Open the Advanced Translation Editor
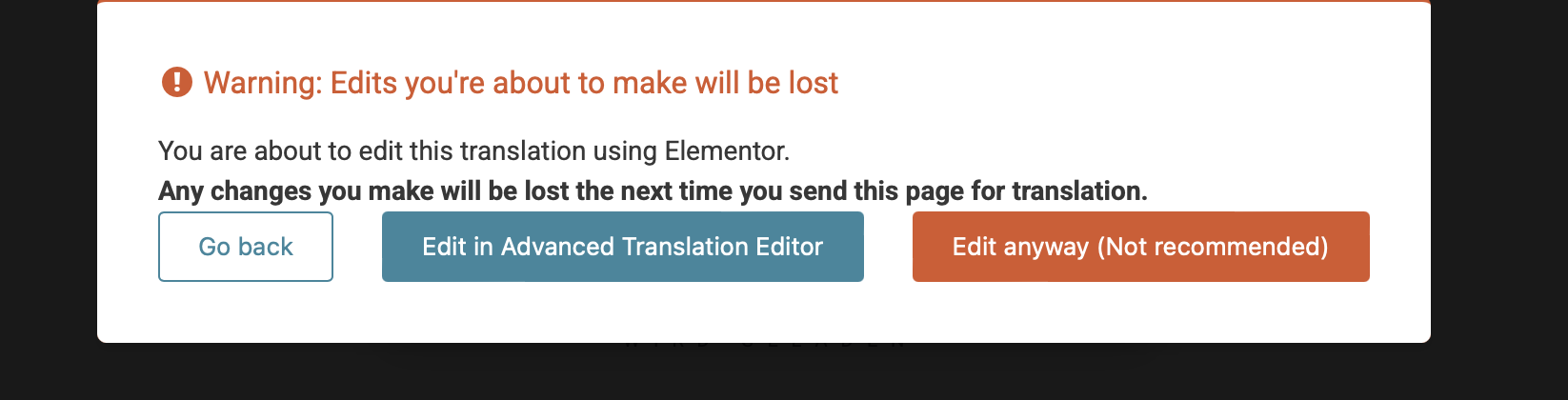This screenshot has height=400, width=1568. [623, 247]
